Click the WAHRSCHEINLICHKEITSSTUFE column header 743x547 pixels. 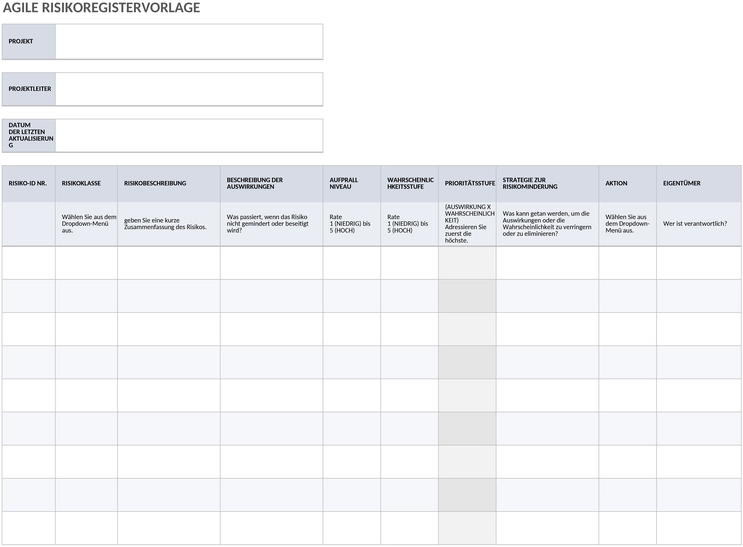[409, 183]
